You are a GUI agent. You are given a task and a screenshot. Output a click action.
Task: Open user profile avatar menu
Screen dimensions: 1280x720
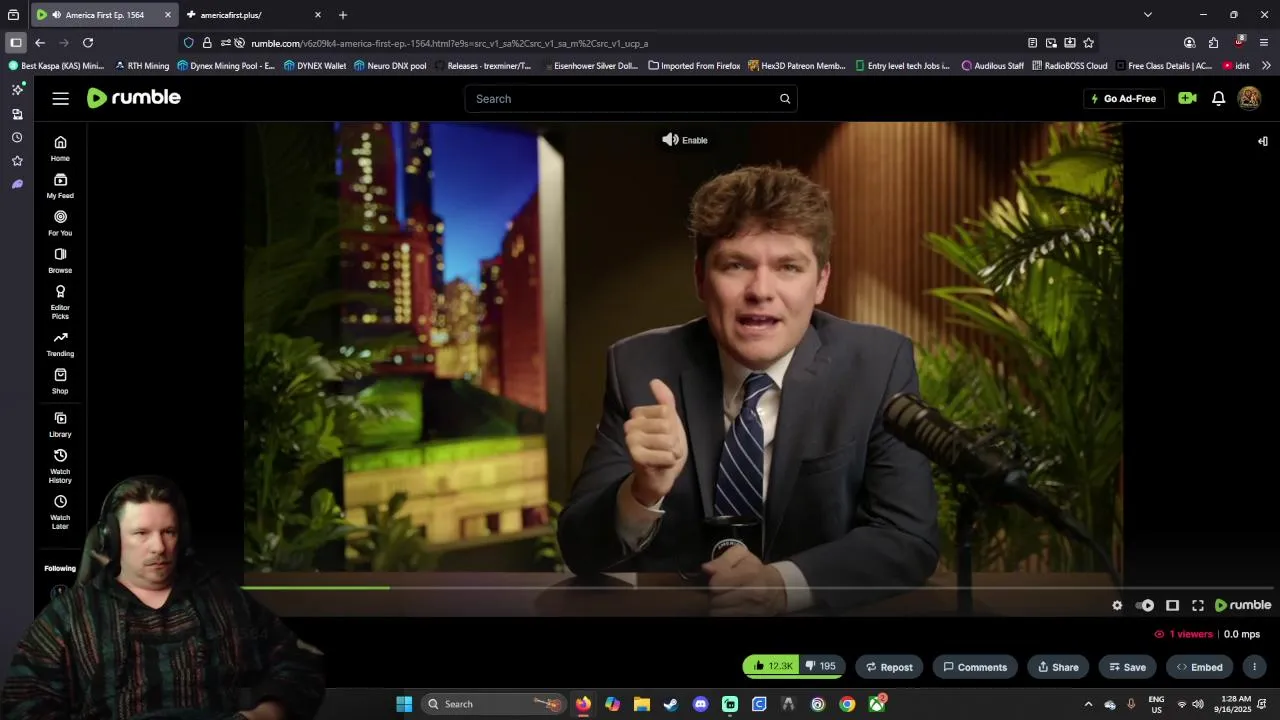point(1249,98)
